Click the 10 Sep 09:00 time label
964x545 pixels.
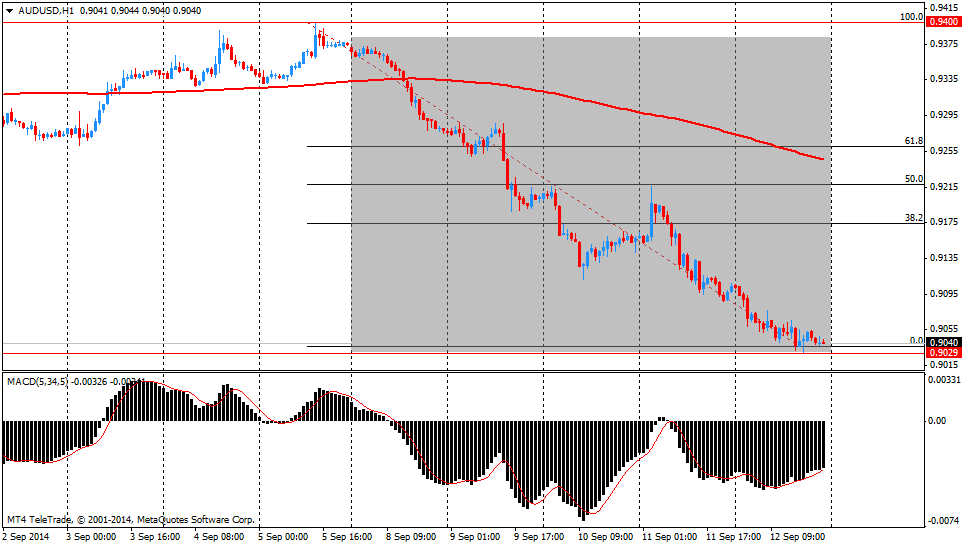click(x=606, y=536)
